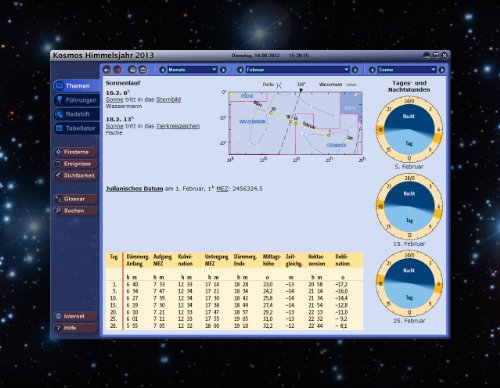Go to next entry beside Monate dropdown

223,70
